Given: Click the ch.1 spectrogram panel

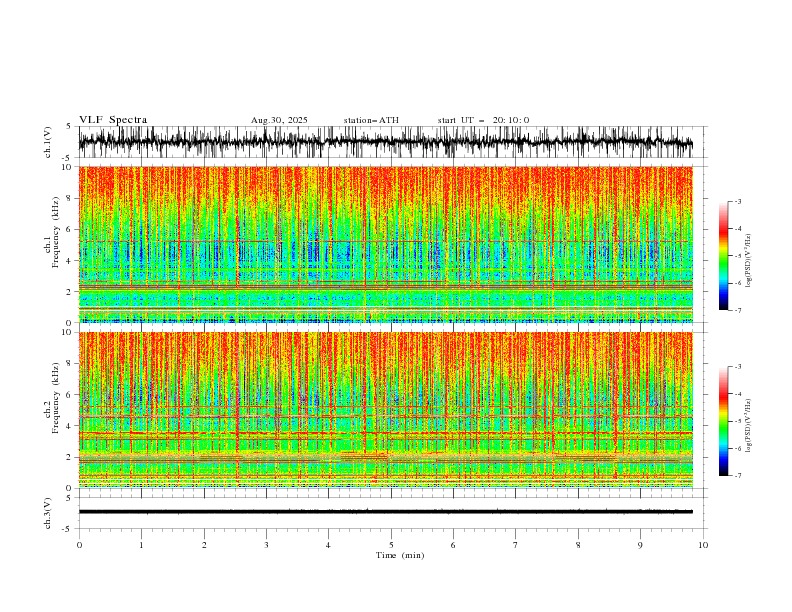Looking at the screenshot, I should (x=385, y=244).
